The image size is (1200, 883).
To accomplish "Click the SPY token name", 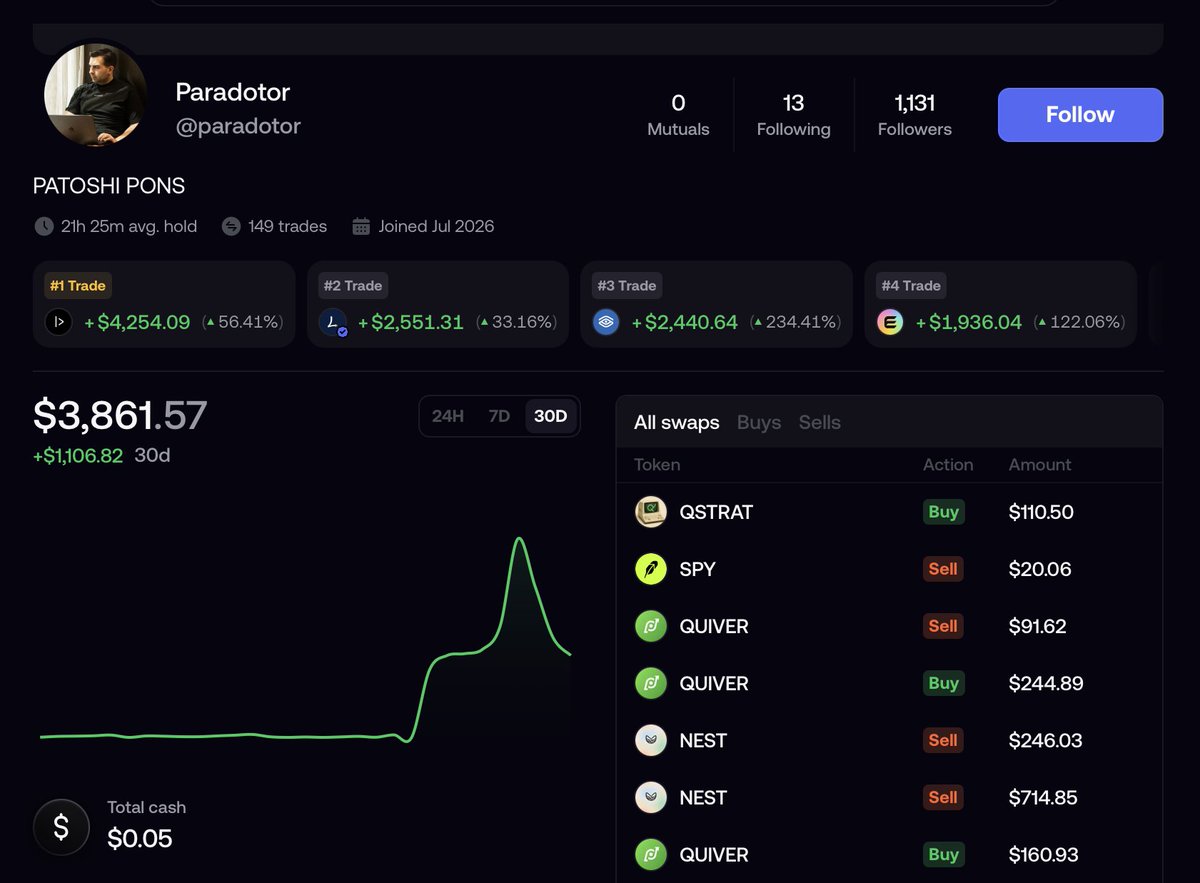I will point(698,569).
